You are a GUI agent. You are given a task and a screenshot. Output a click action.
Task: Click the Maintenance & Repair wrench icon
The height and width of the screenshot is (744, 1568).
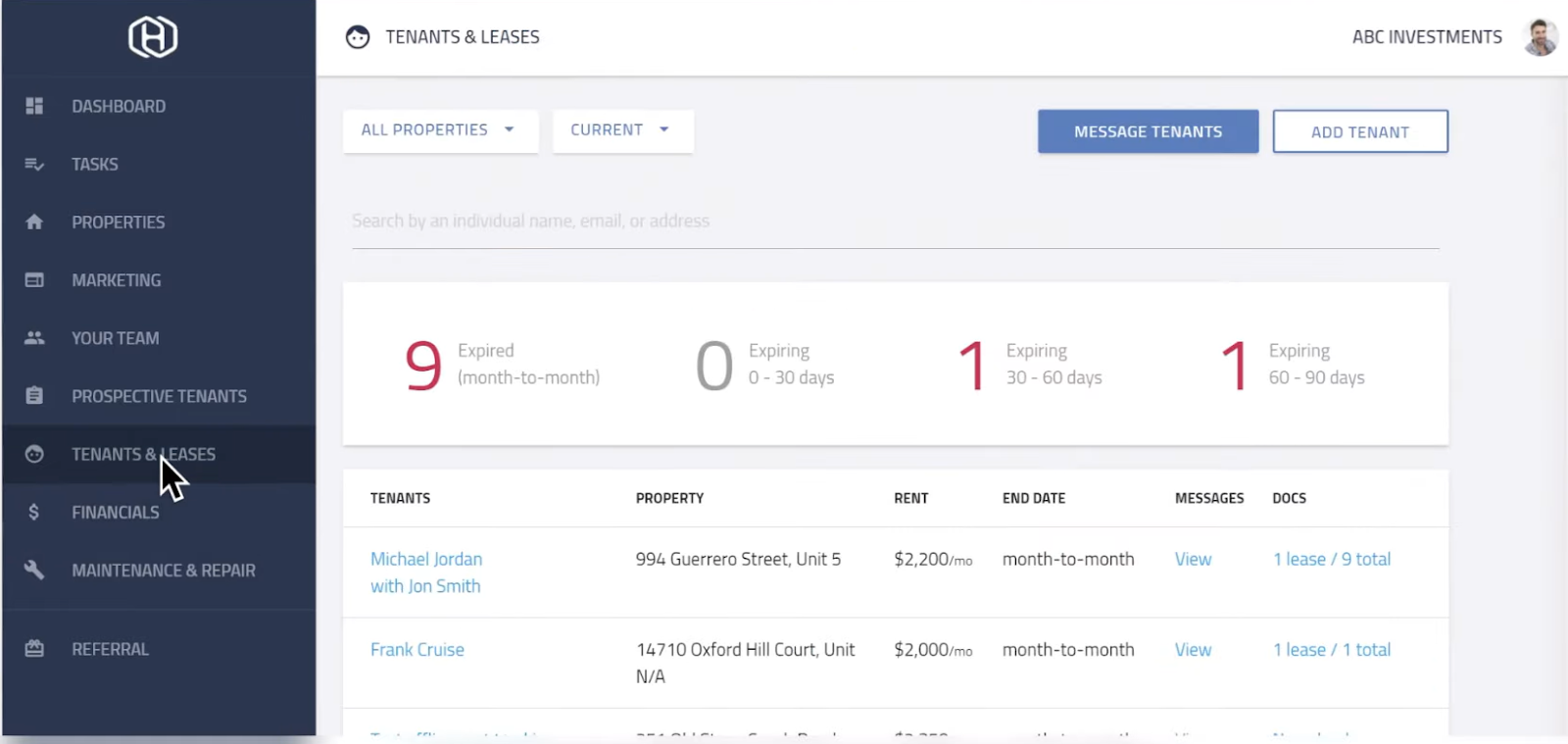point(34,570)
